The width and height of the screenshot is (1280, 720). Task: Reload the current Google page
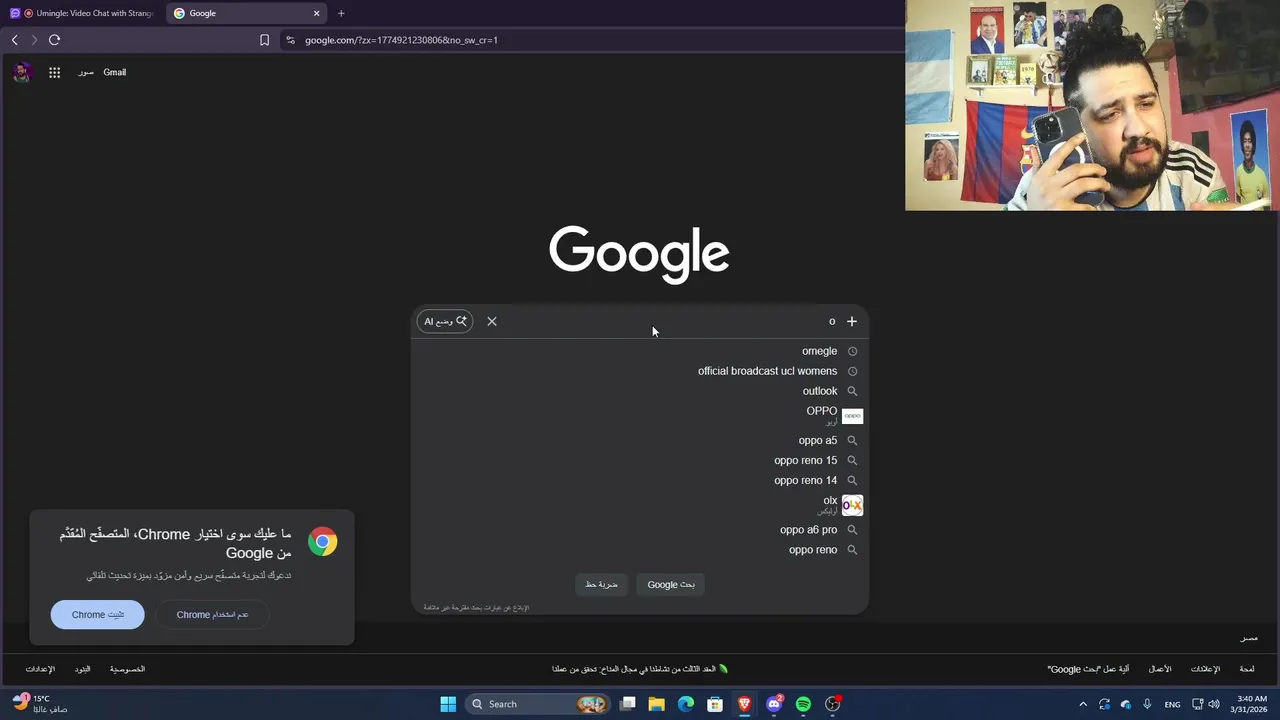(x=54, y=40)
